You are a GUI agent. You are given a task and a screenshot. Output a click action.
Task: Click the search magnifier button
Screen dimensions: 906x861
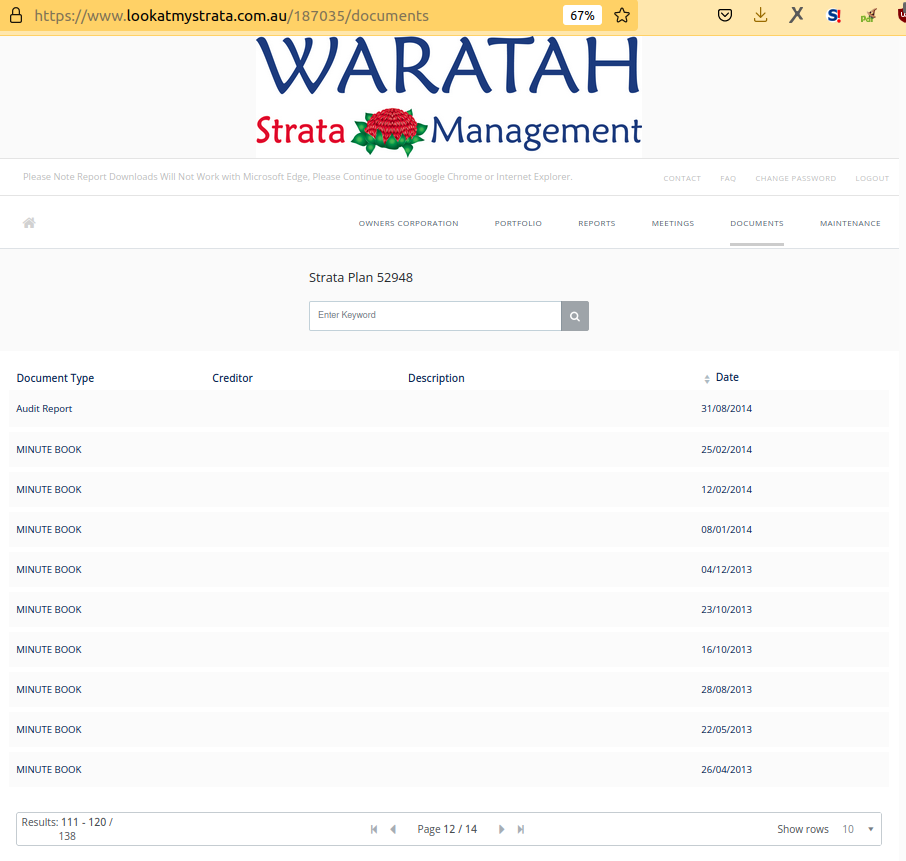pyautogui.click(x=575, y=316)
